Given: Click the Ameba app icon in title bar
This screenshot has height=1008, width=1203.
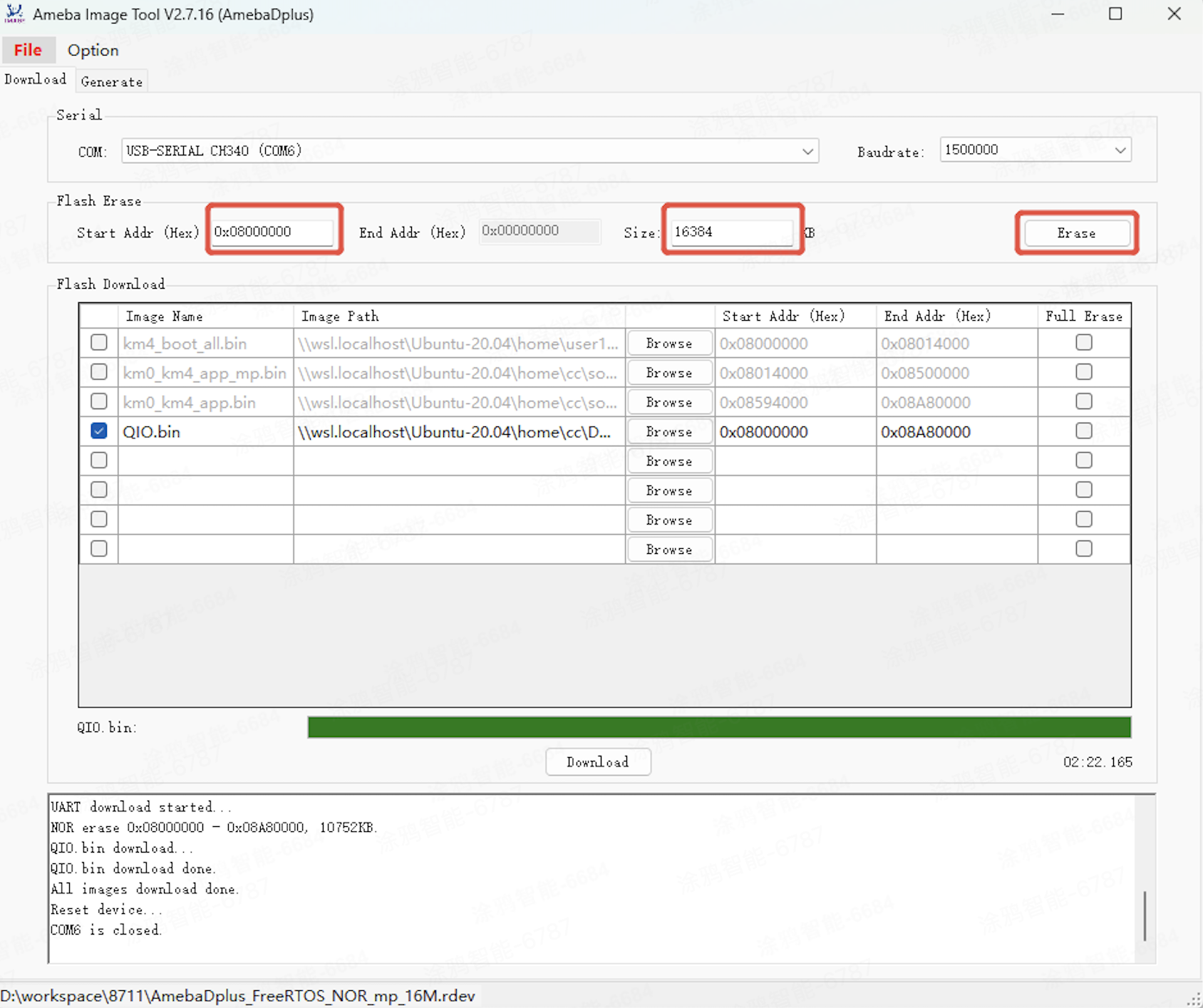Looking at the screenshot, I should point(14,14).
